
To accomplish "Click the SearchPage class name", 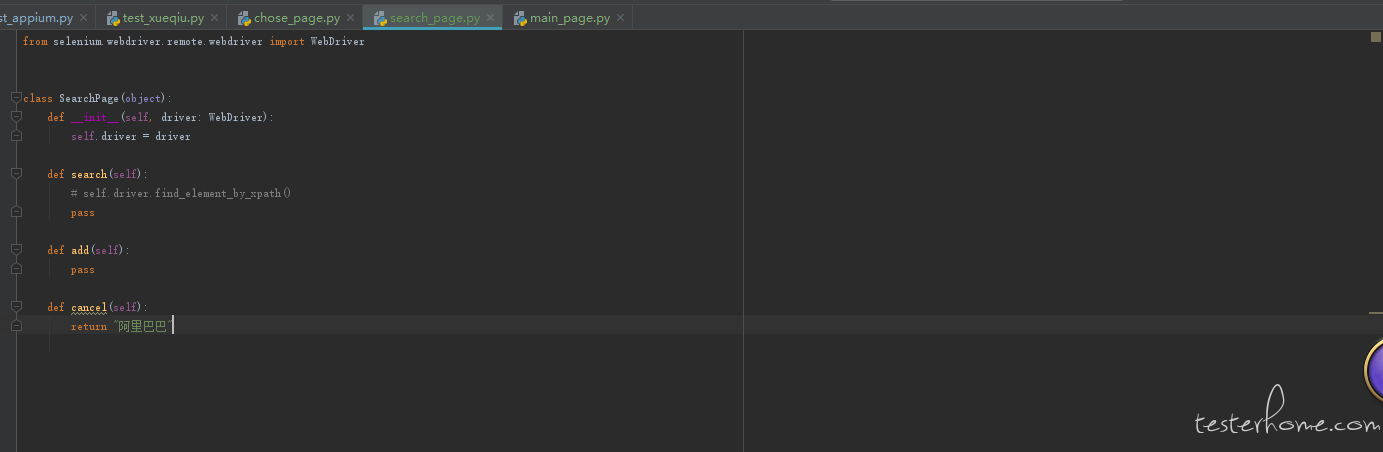I will tap(88, 98).
